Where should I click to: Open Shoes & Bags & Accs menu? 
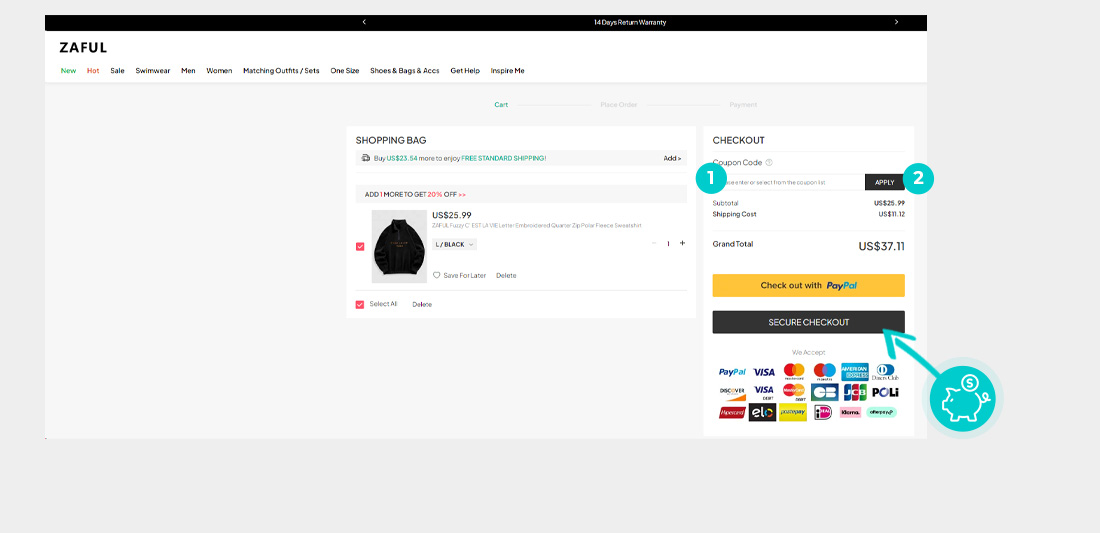point(405,71)
